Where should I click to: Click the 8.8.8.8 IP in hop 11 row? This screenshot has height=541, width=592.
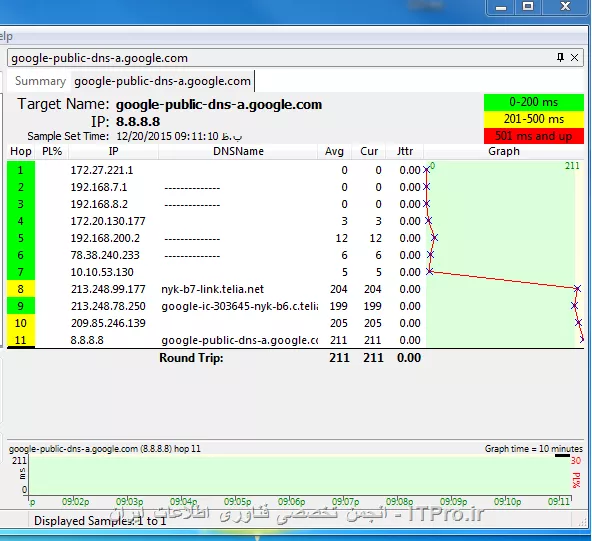87,340
